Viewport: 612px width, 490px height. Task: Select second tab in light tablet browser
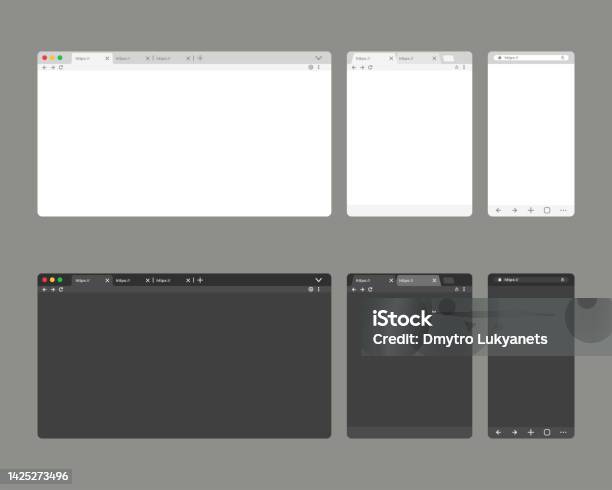click(x=418, y=59)
